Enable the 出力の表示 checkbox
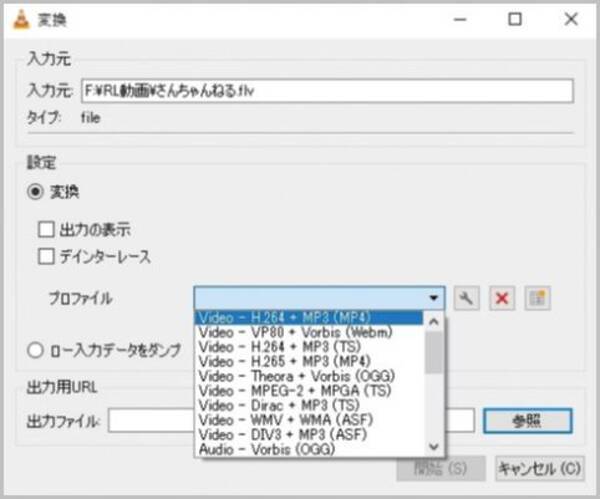This screenshot has width=600, height=499. (x=46, y=229)
